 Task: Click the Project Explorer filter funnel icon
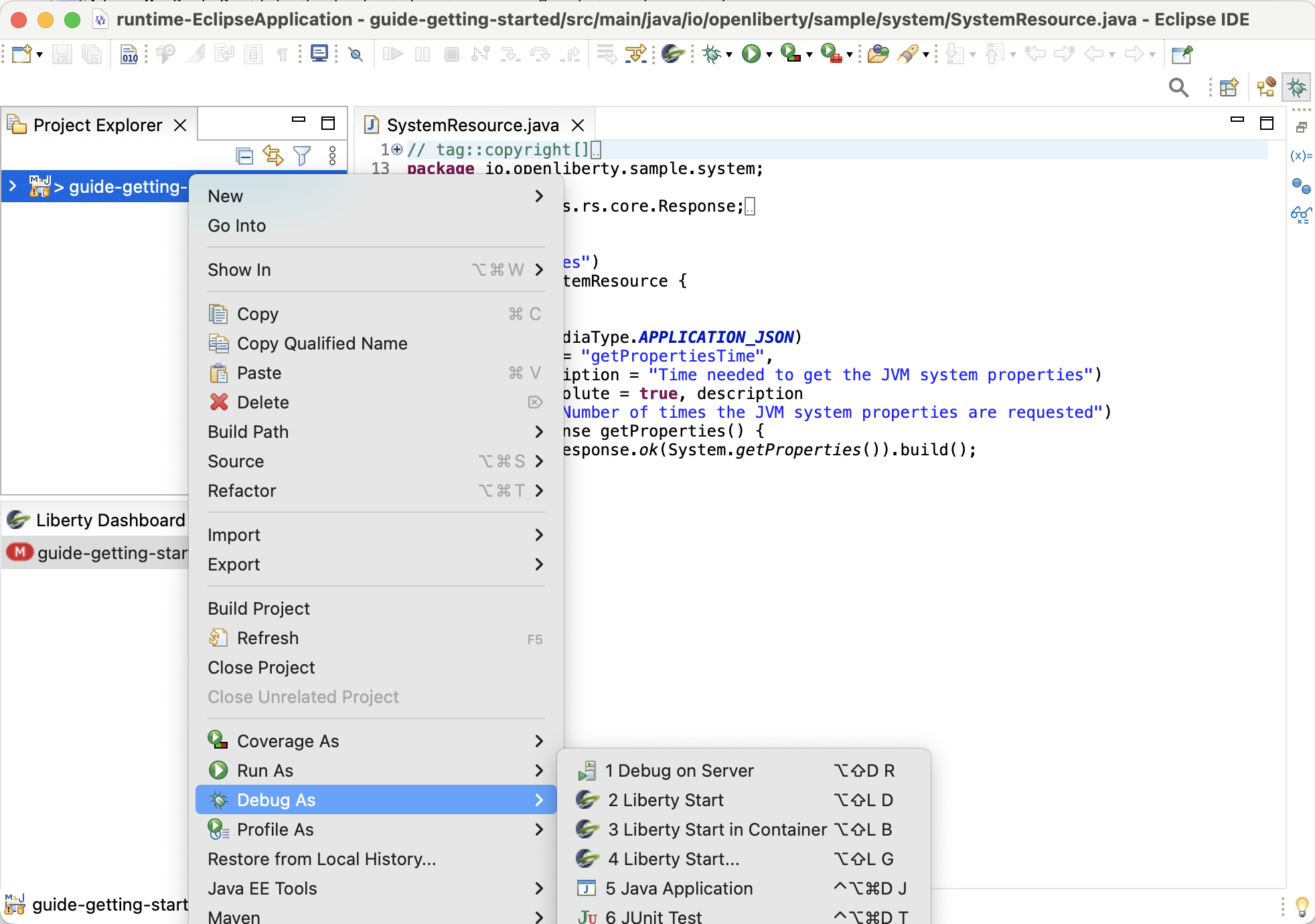(303, 156)
